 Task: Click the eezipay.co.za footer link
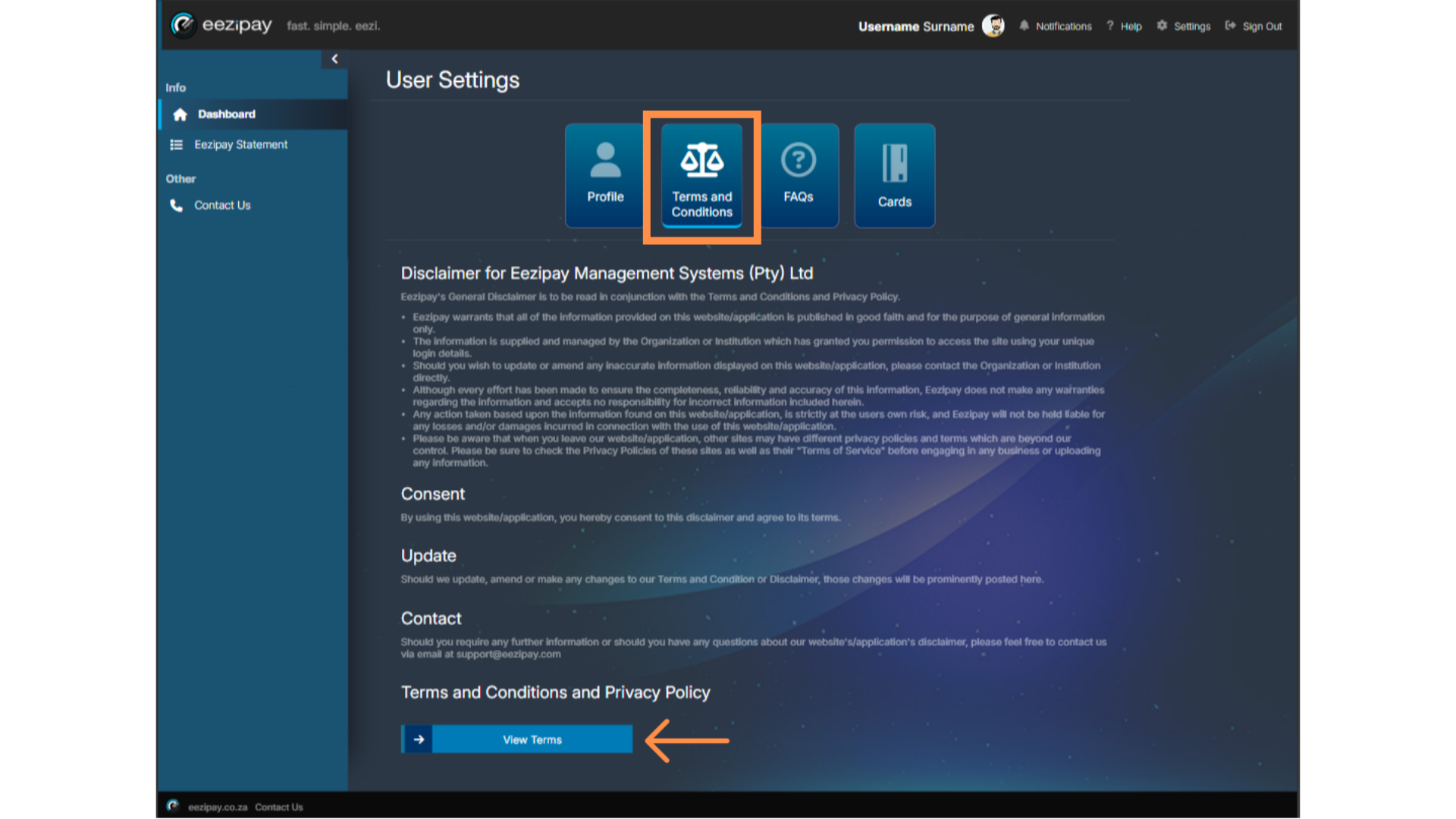point(218,807)
